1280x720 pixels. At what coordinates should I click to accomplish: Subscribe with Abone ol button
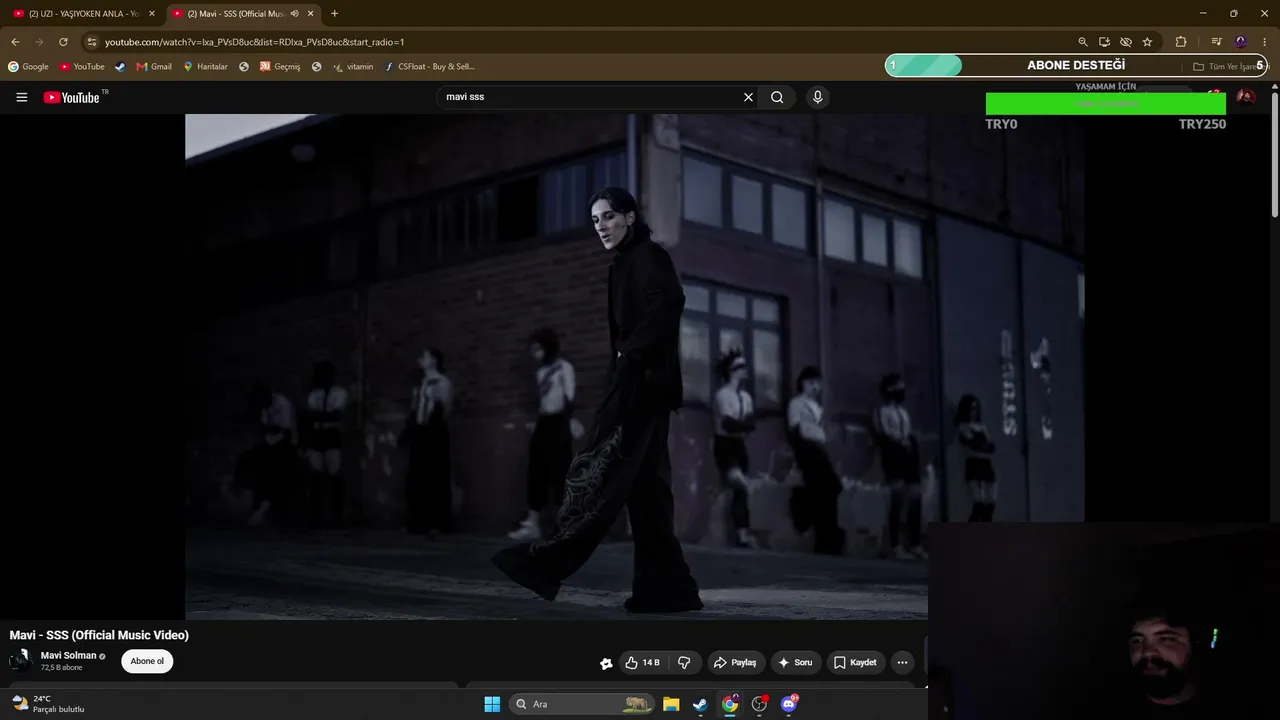tap(147, 661)
